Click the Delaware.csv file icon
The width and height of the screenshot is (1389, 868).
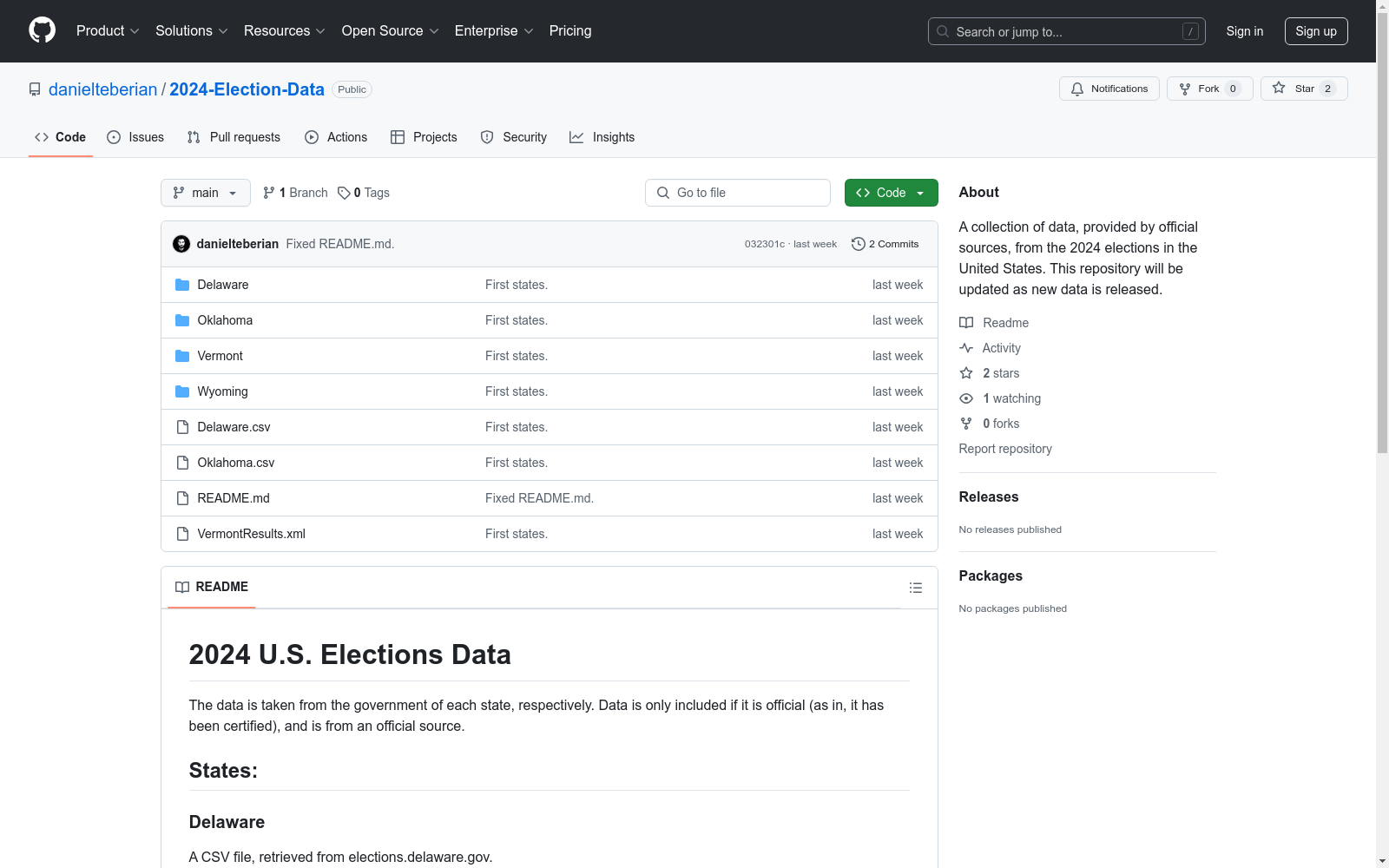pyautogui.click(x=182, y=427)
